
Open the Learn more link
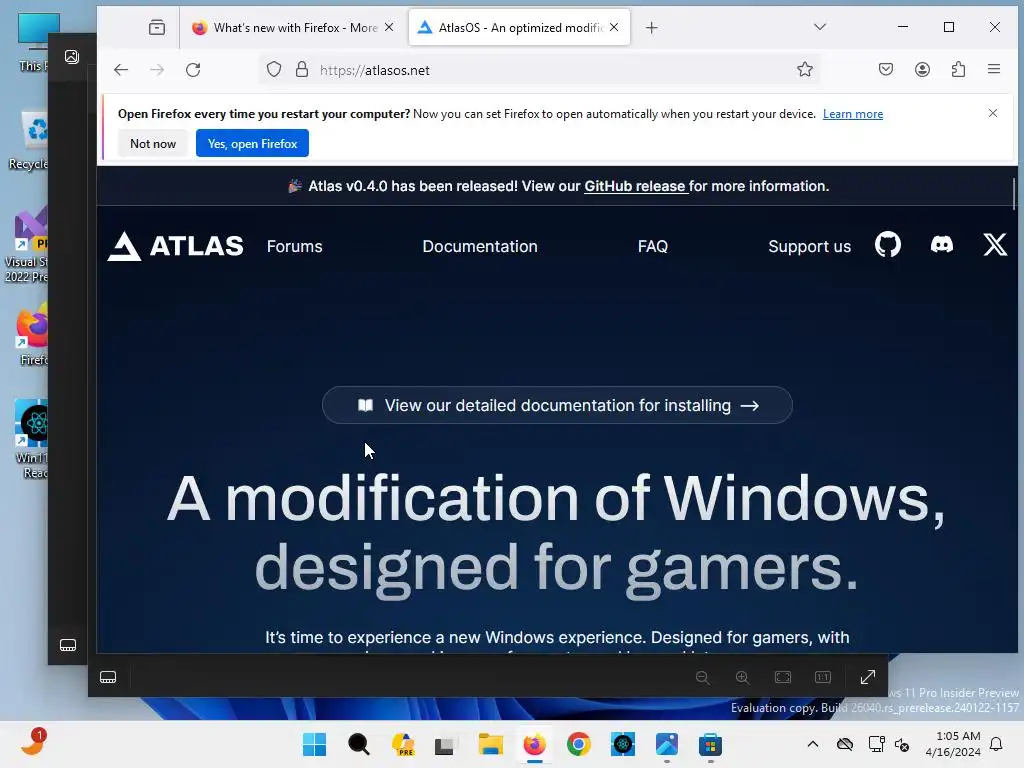[x=852, y=114]
